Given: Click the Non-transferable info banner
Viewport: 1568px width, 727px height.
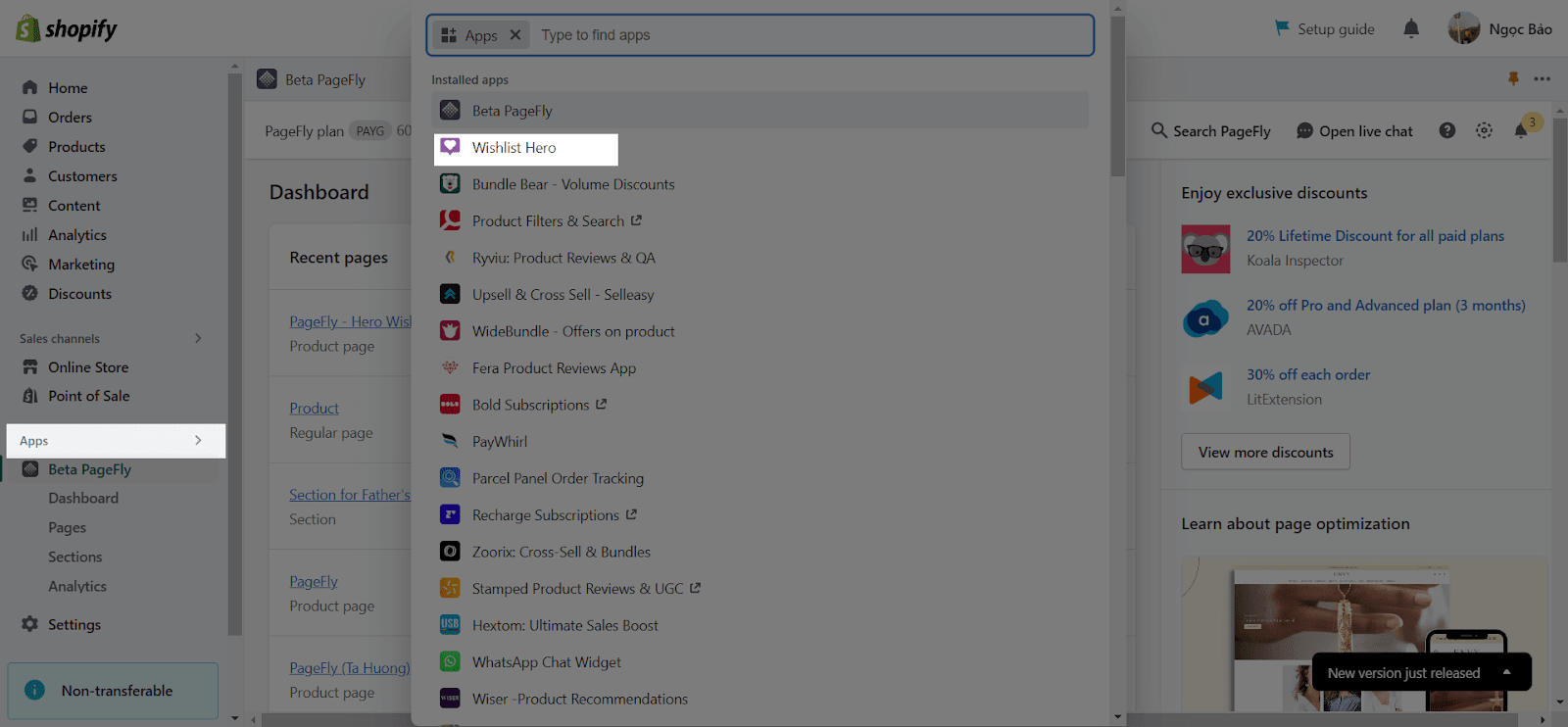Looking at the screenshot, I should coord(113,690).
